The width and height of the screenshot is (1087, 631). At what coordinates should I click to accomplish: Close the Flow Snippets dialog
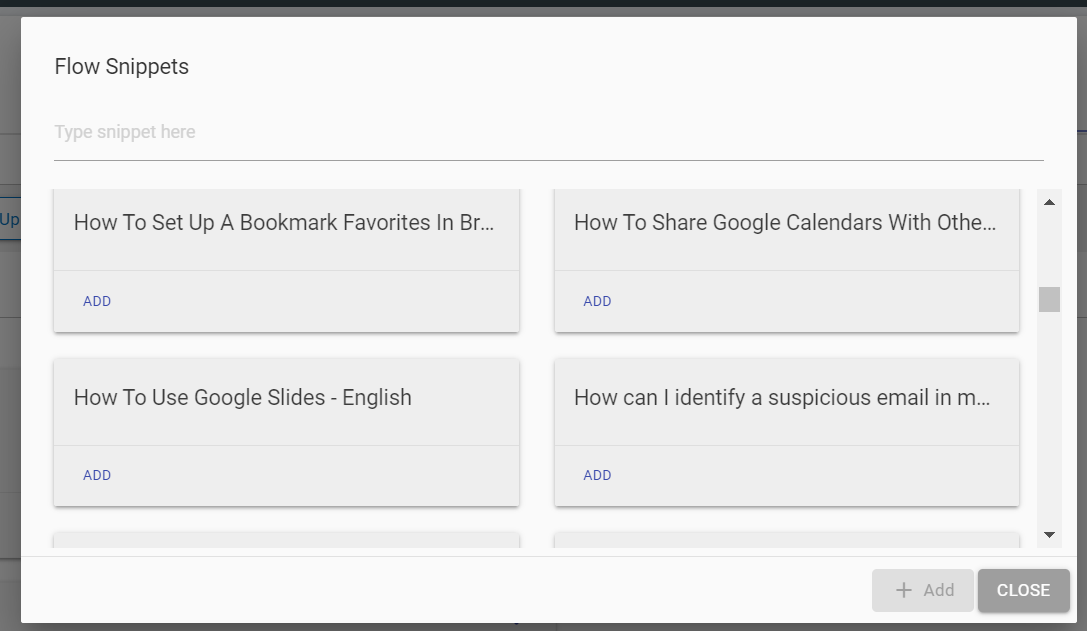pyautogui.click(x=1023, y=590)
